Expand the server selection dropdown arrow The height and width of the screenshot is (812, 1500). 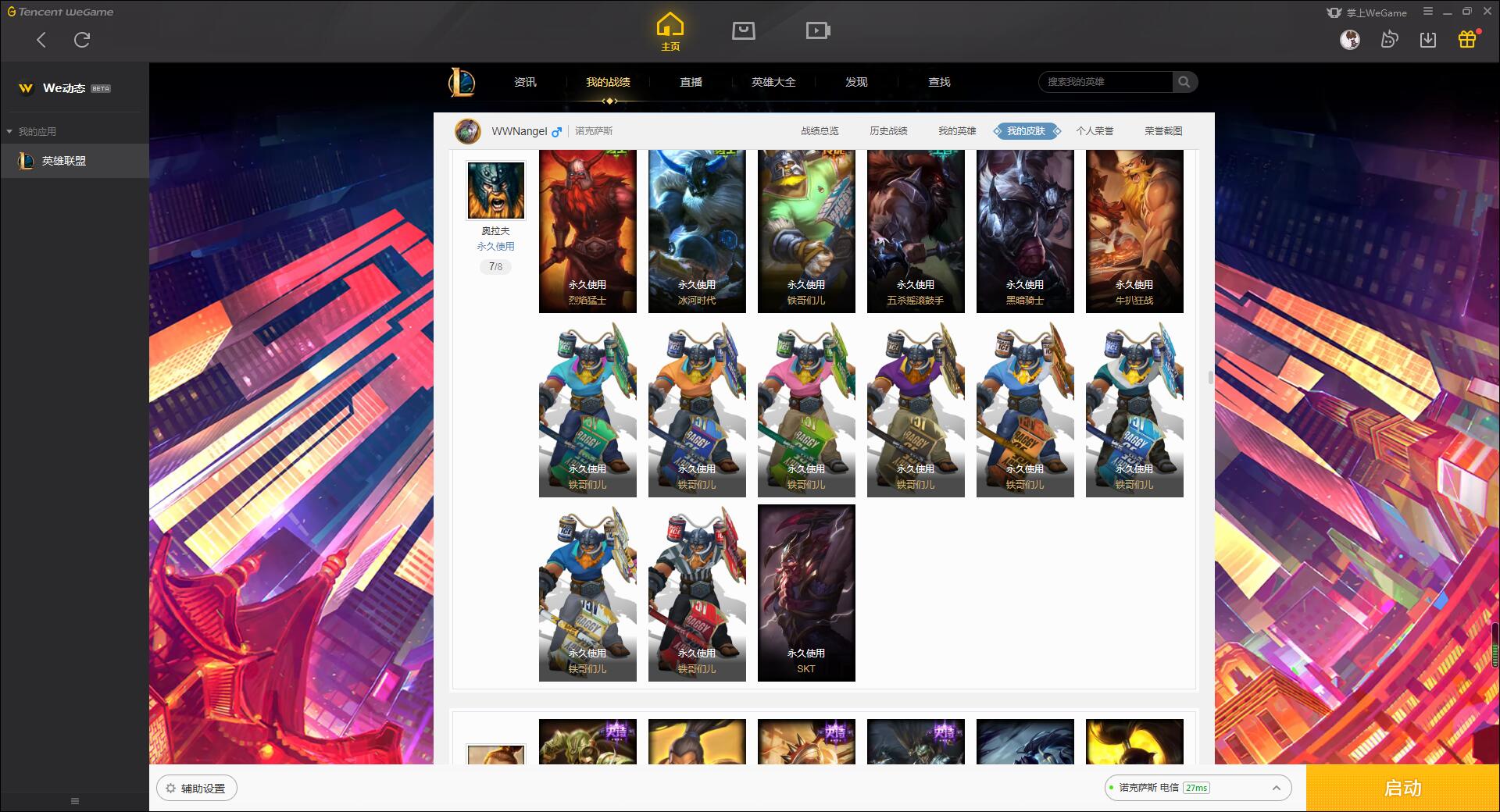click(x=1276, y=788)
